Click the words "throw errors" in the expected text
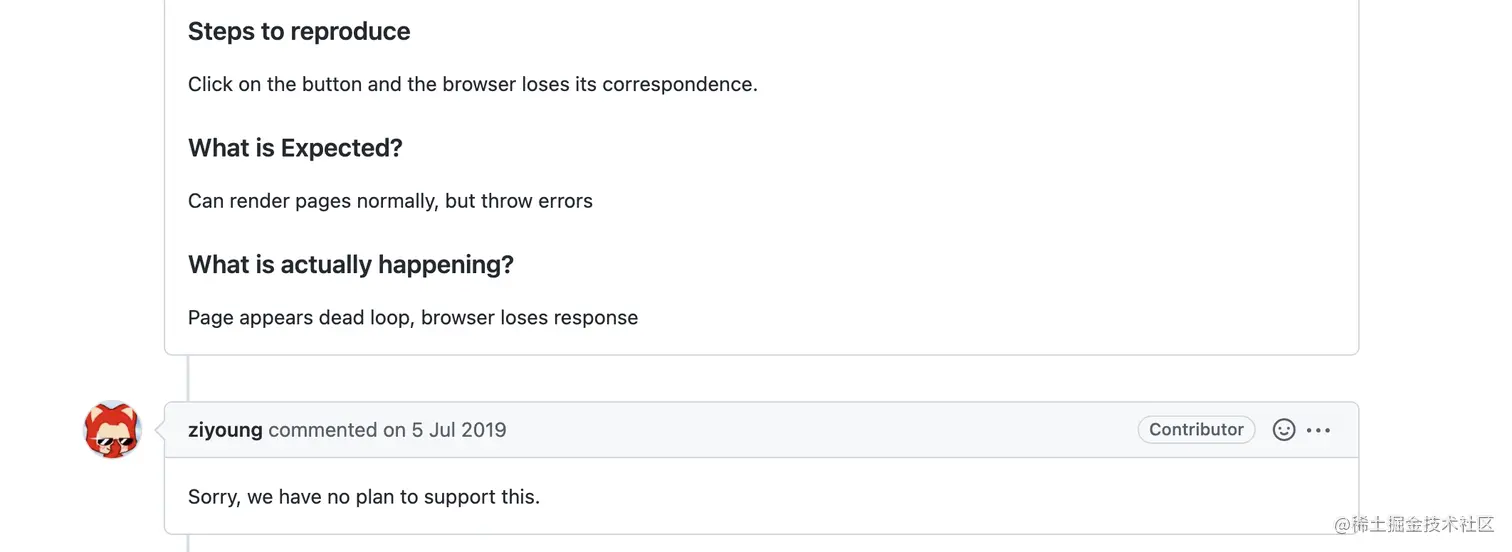The height and width of the screenshot is (552, 1512). [537, 201]
